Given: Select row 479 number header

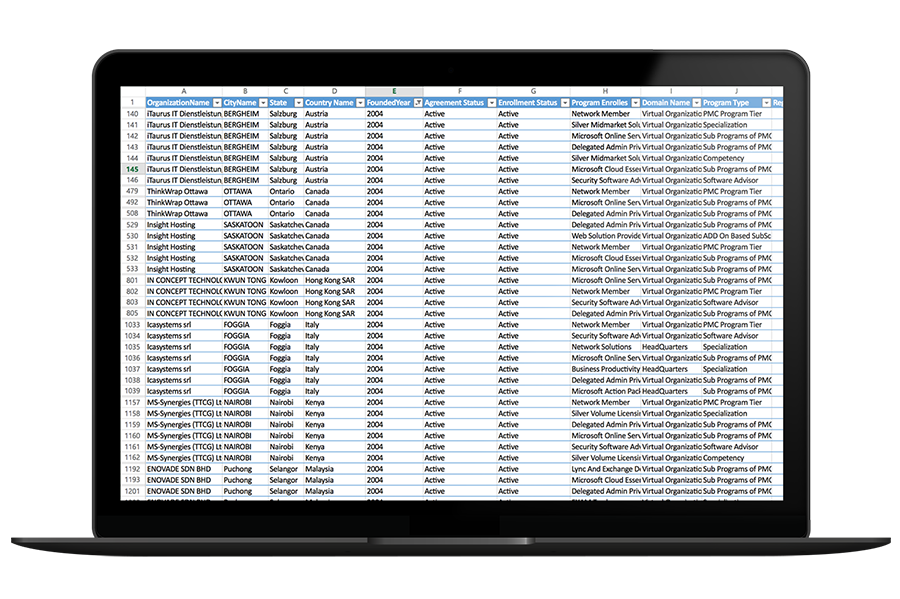Looking at the screenshot, I should (x=133, y=191).
